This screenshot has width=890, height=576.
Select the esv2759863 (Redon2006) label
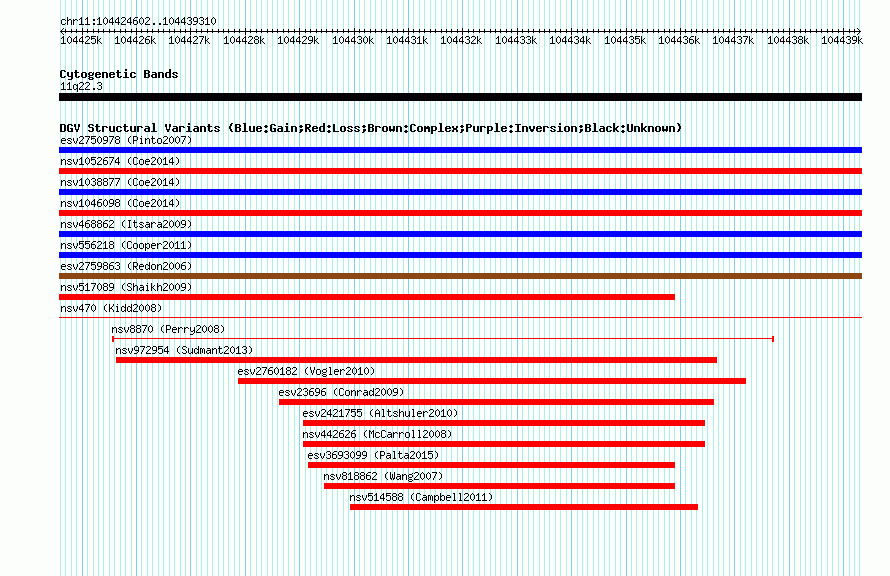tap(126, 266)
